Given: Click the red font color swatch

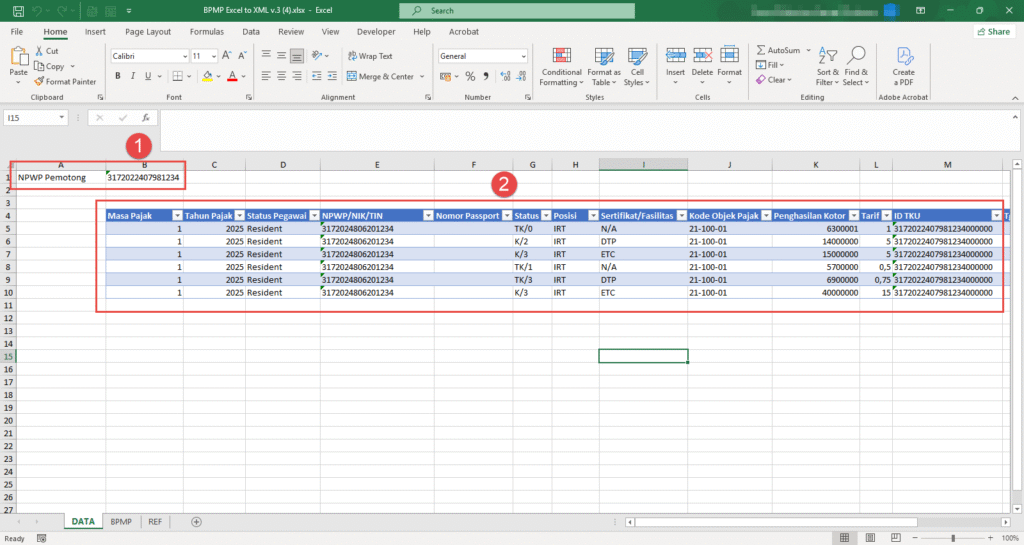Looking at the screenshot, I should 231,76.
